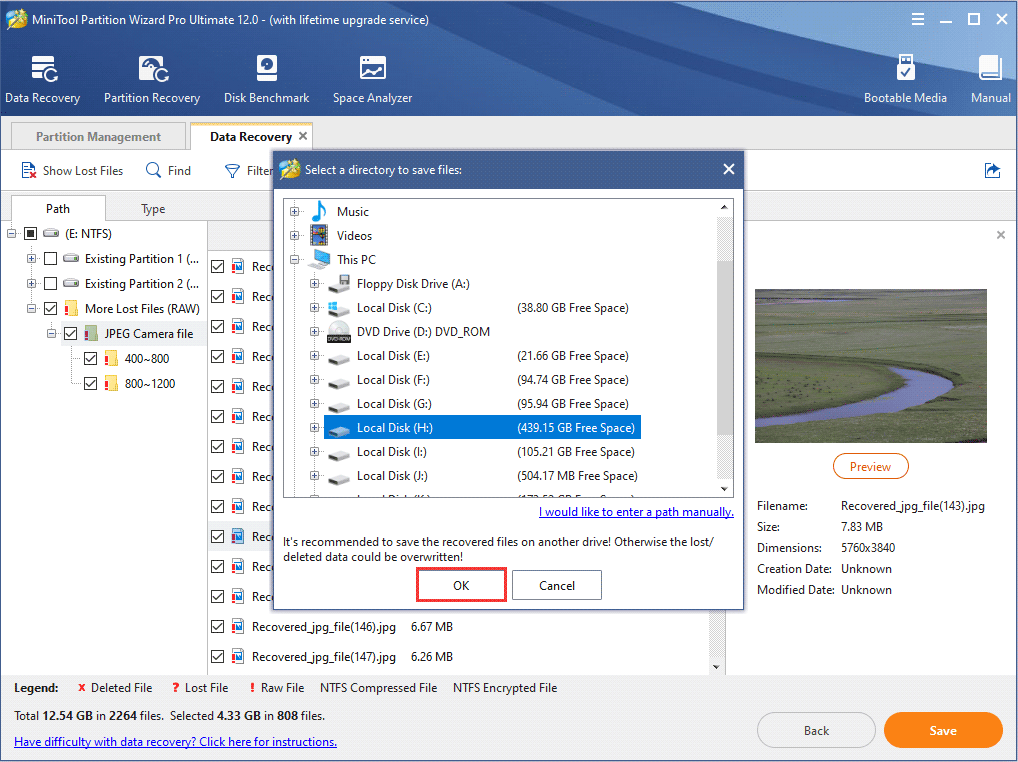The width and height of the screenshot is (1018, 762).
Task: Uncheck the 800~1200 folder checkbox
Action: [91, 384]
